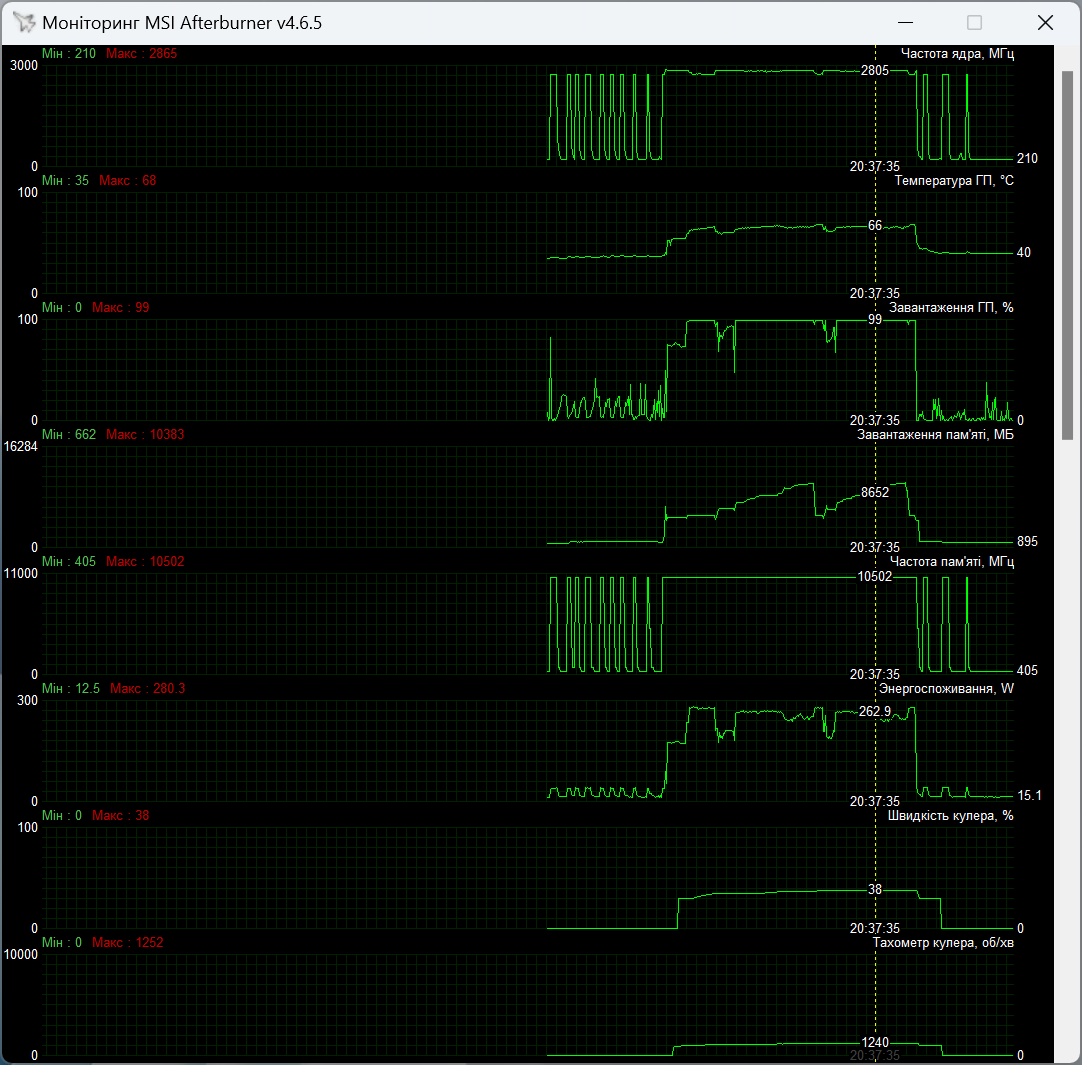Click the vertical scrollbar thumb

tap(1068, 255)
